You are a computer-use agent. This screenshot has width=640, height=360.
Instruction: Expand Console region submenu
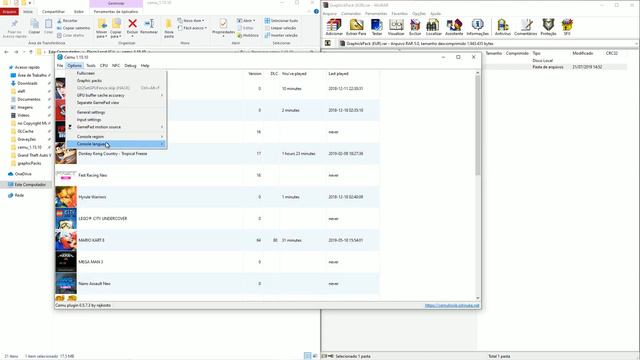[x=117, y=136]
